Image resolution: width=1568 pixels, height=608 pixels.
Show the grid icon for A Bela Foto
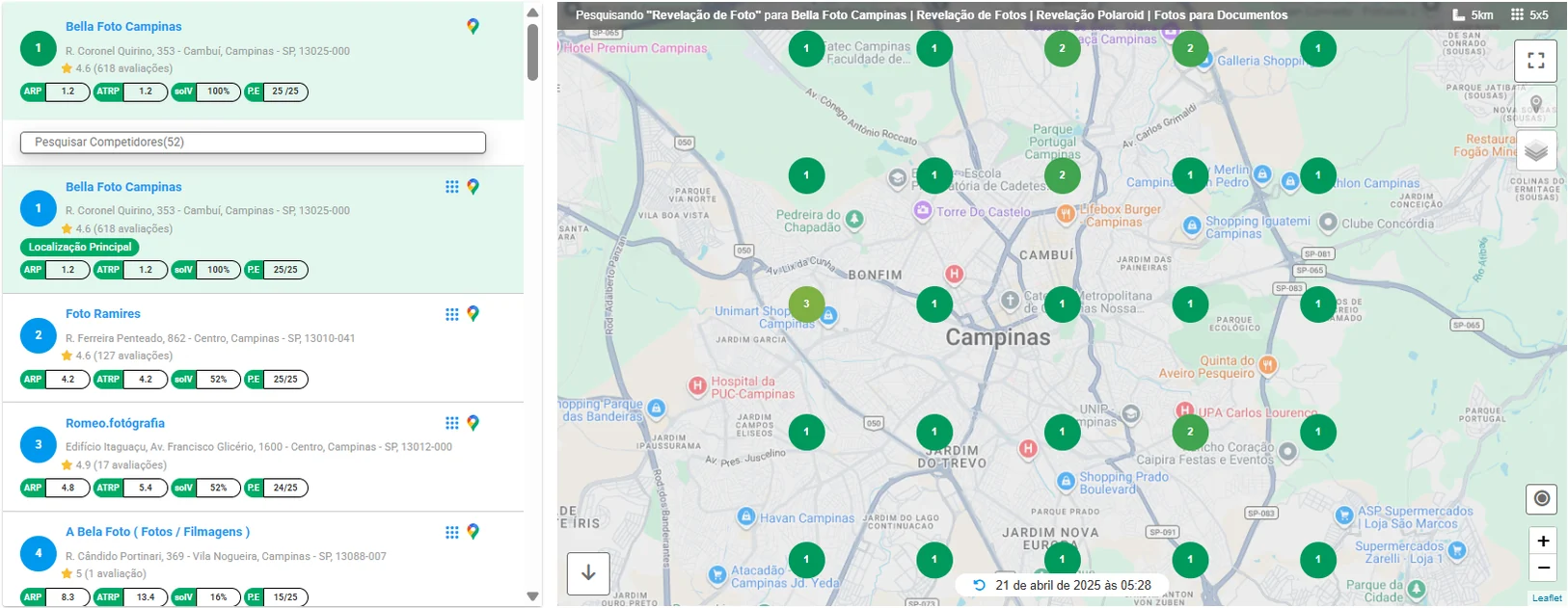pyautogui.click(x=451, y=532)
